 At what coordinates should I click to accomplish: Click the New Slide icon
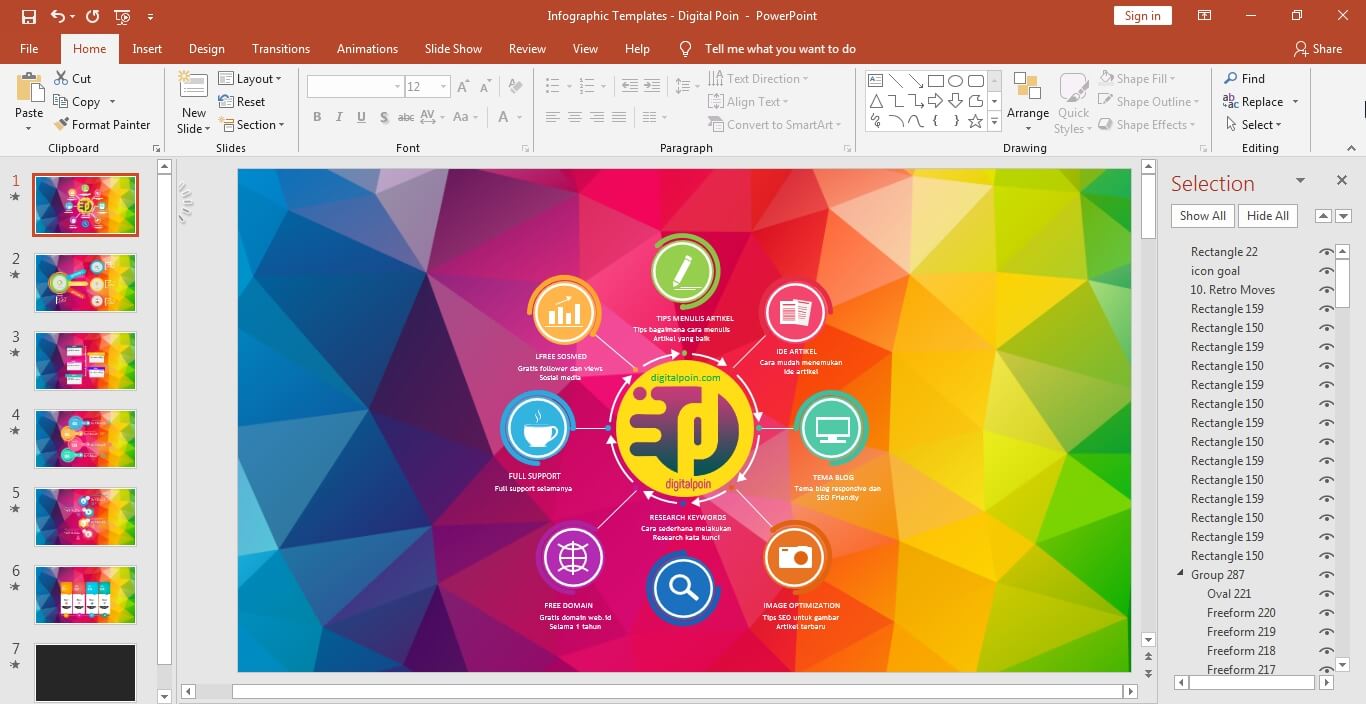(x=193, y=86)
